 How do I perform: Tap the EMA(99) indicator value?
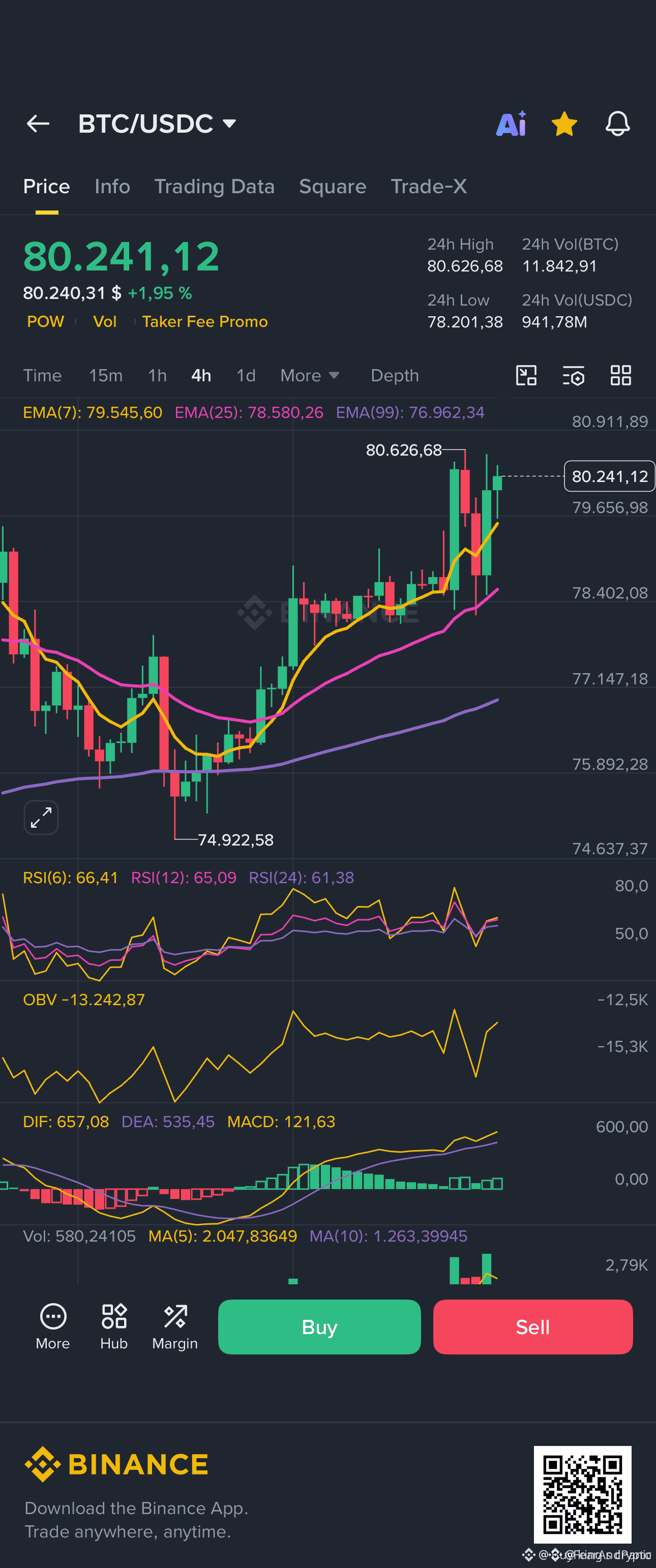[x=409, y=413]
